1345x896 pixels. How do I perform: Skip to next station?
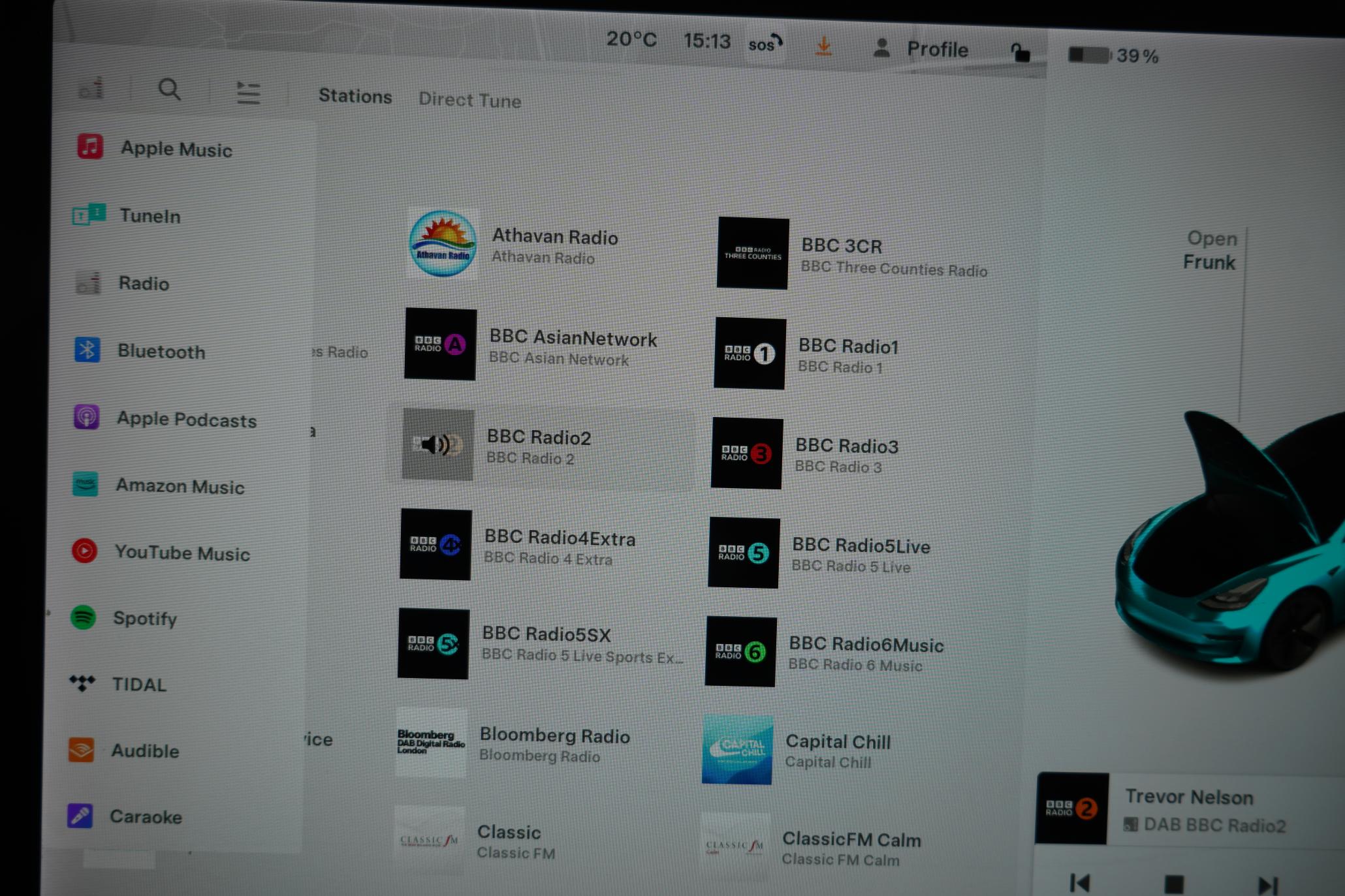point(1267,886)
